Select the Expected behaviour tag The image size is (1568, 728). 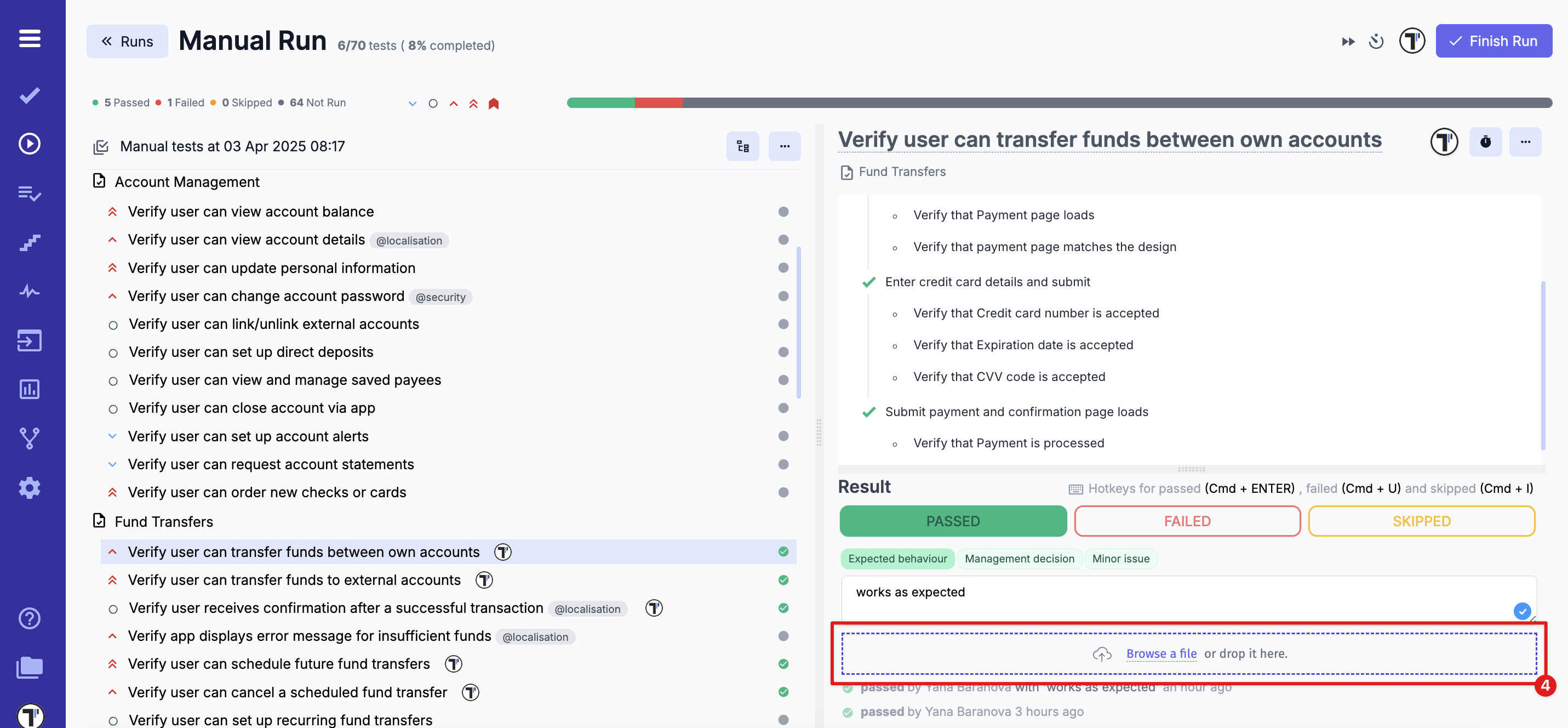(x=897, y=559)
